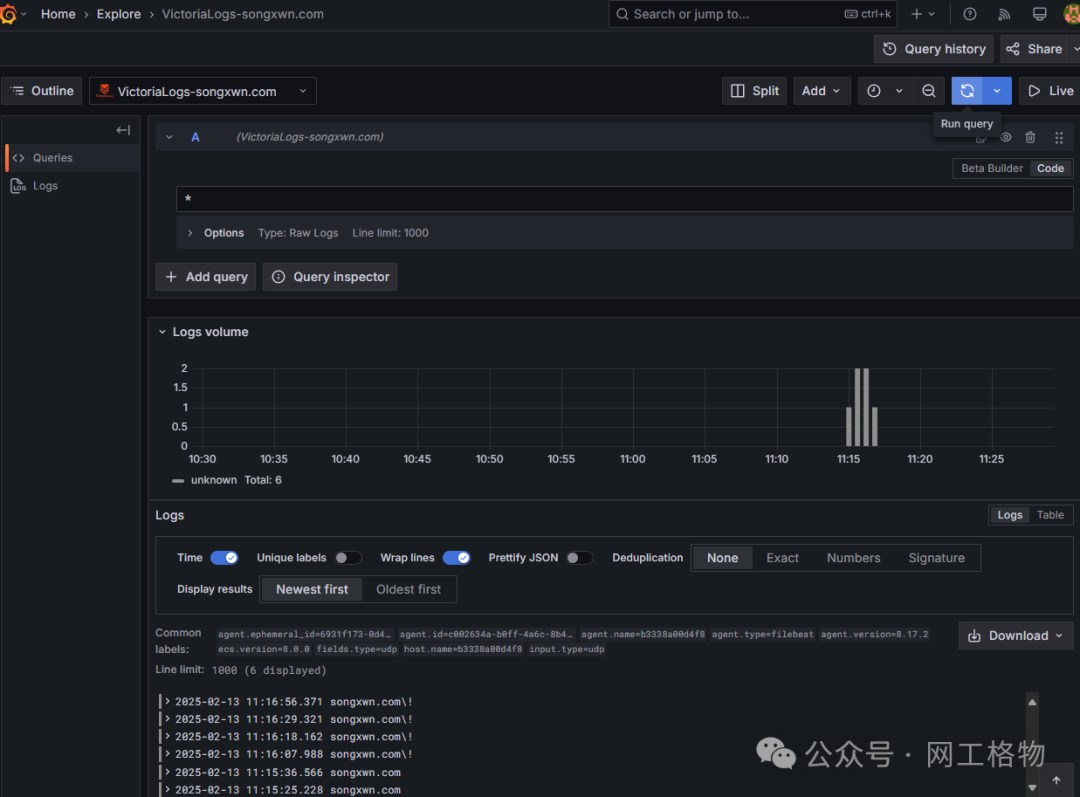Viewport: 1080px width, 797px height.
Task: Delete query A with trash icon
Action: pos(1030,137)
